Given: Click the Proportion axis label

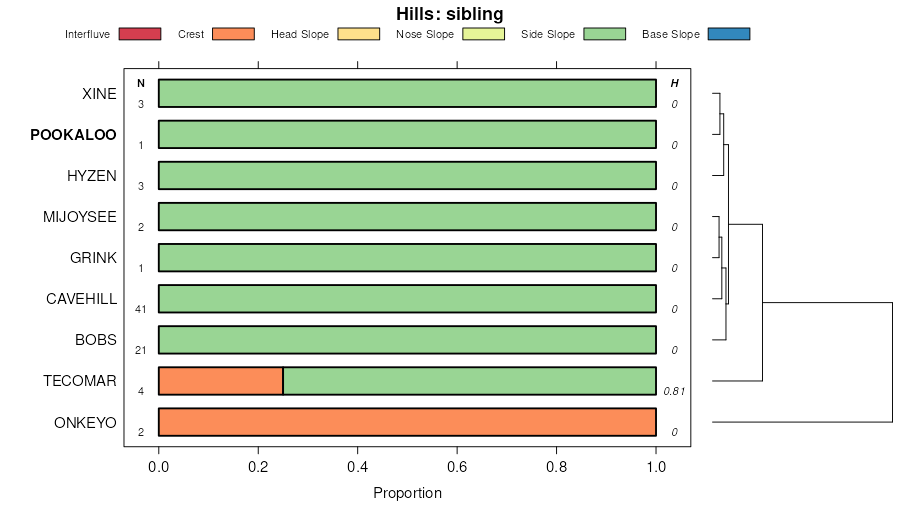Looking at the screenshot, I should [407, 493].
